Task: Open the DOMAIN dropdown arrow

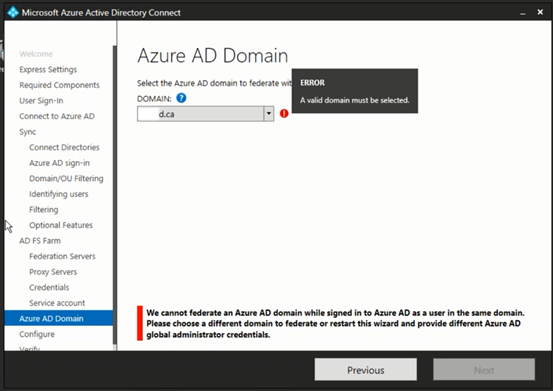Action: click(269, 114)
